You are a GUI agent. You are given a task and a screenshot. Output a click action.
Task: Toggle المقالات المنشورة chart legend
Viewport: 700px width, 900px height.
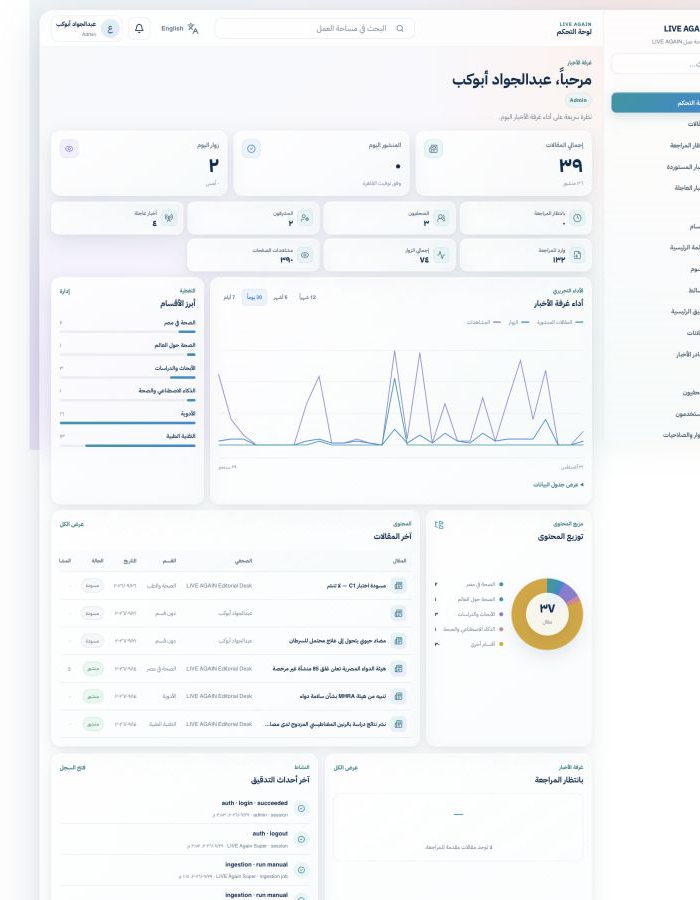click(x=560, y=323)
